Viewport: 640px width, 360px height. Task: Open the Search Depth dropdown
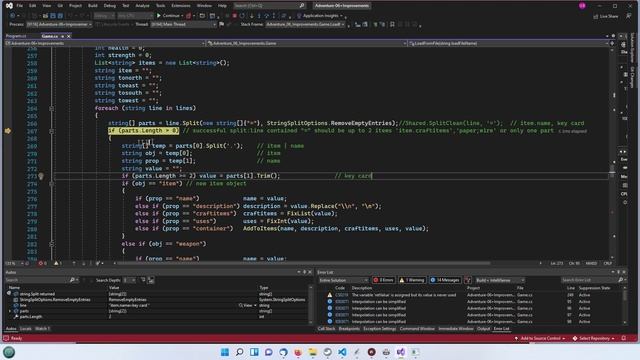coord(129,280)
